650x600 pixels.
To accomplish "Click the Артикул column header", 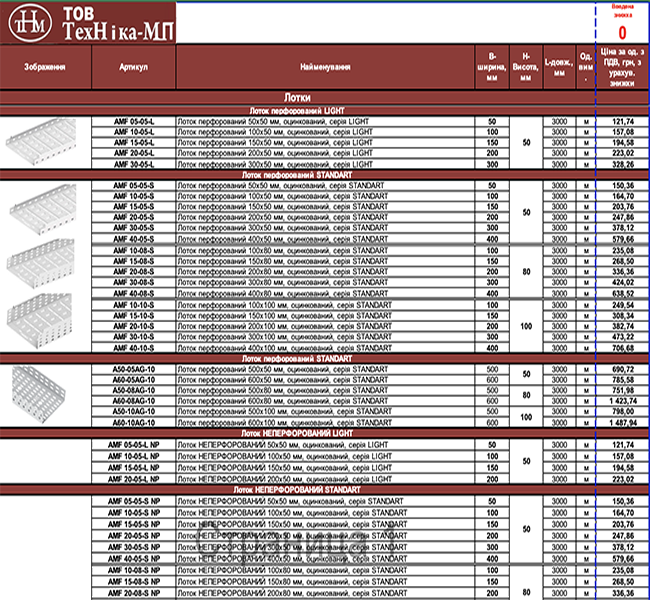I will tap(133, 67).
